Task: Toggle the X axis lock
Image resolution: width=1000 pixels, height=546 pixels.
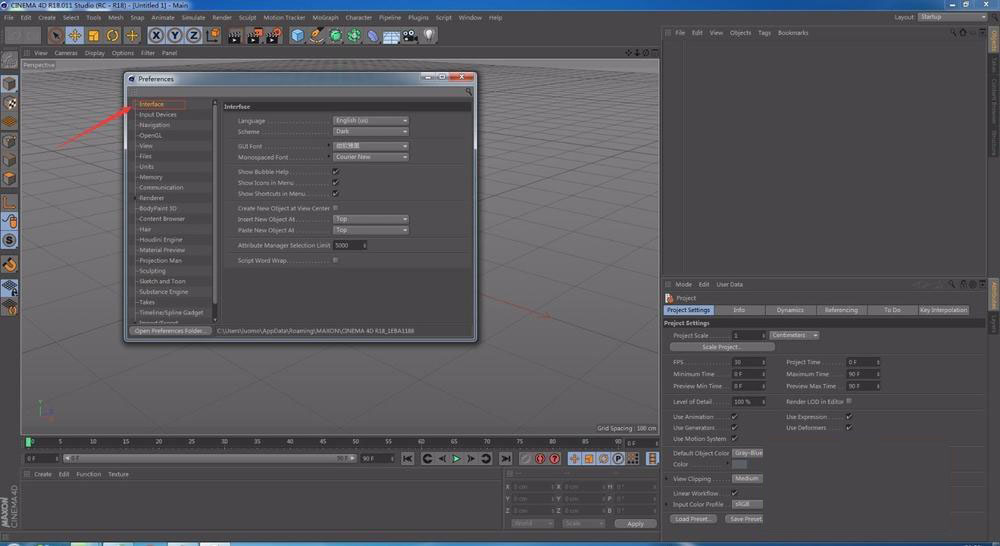Action: 156,36
